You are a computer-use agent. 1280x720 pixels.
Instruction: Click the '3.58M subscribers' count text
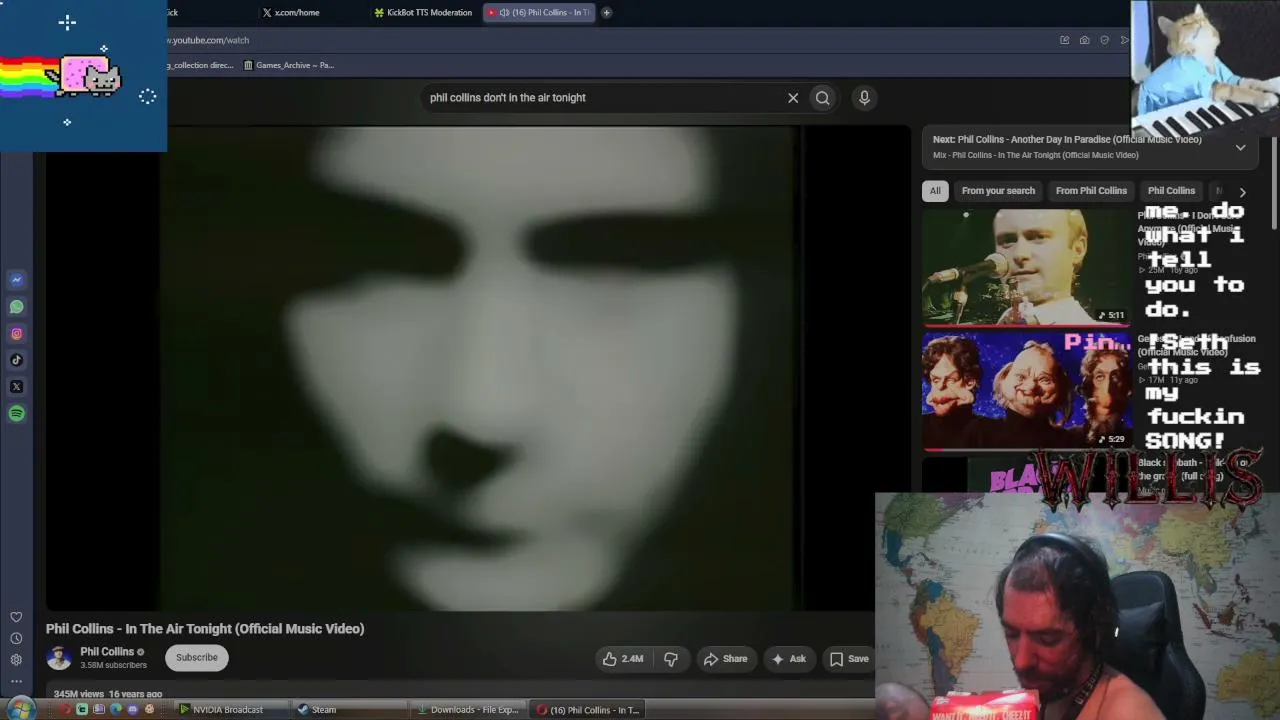(x=113, y=666)
